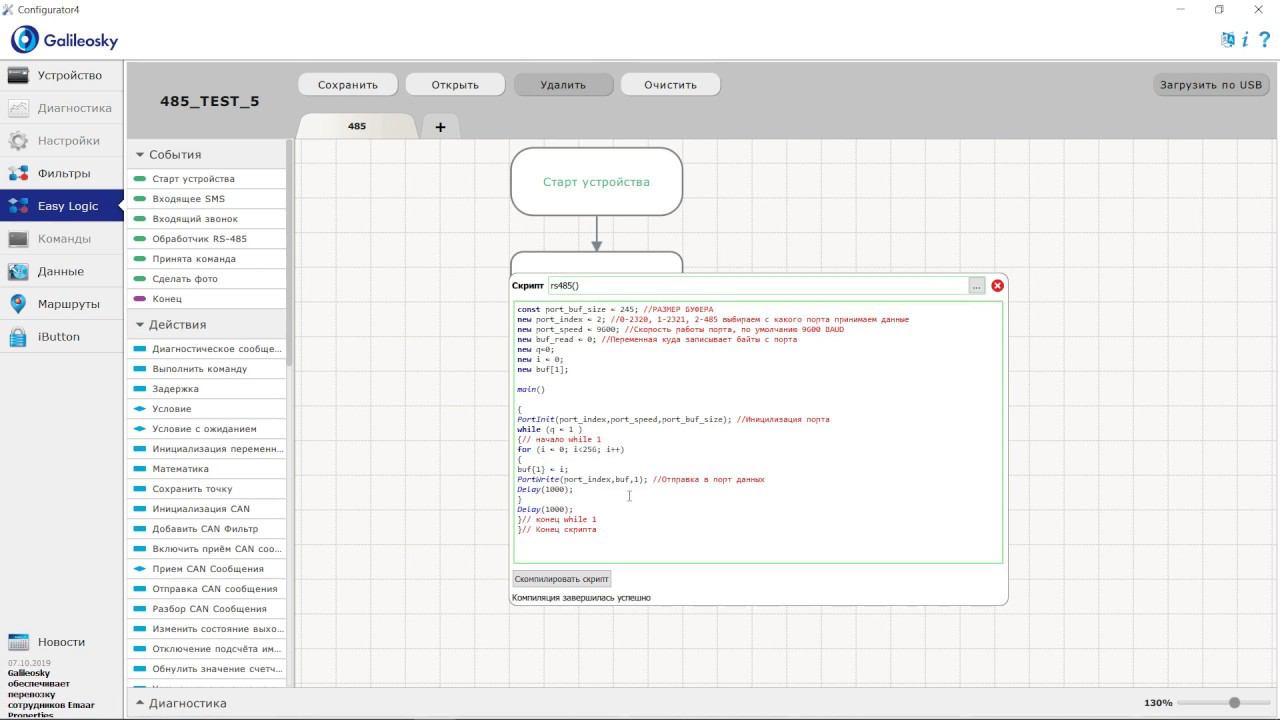The image size is (1280, 720).
Task: Click the Очистить button
Action: coord(670,85)
